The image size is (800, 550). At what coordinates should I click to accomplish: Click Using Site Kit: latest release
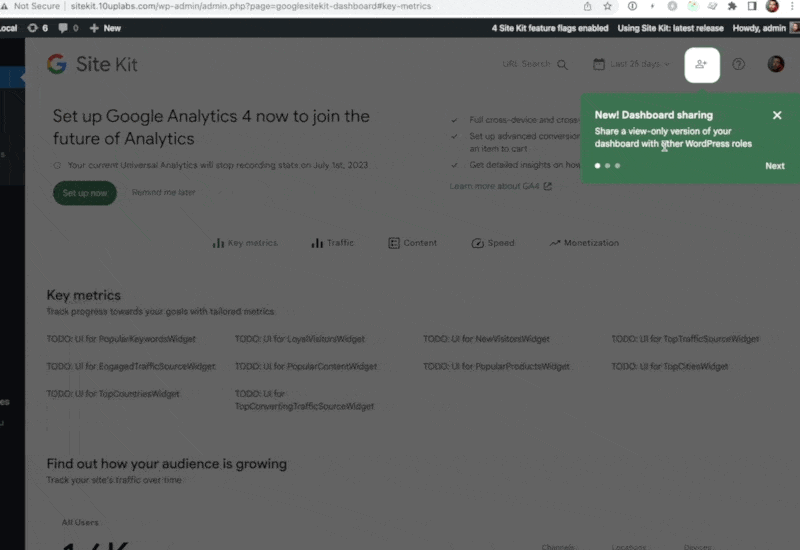[x=670, y=28]
